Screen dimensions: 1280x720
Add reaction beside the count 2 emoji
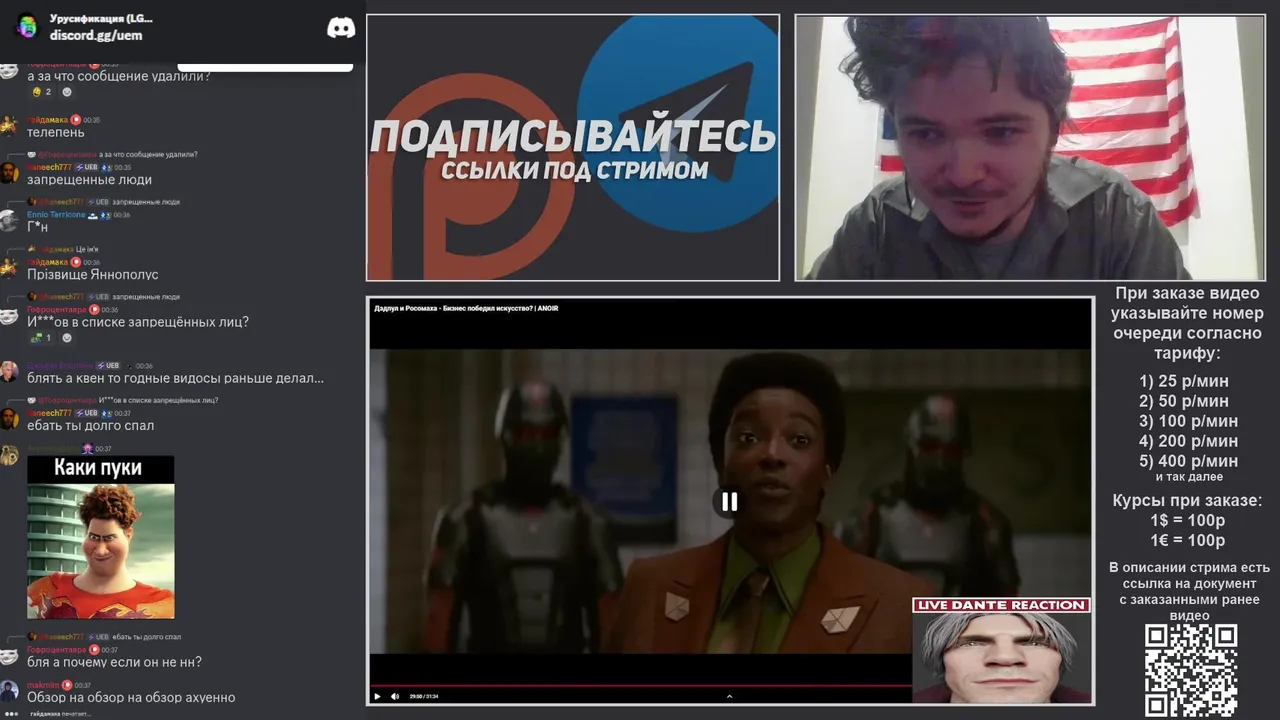[67, 92]
